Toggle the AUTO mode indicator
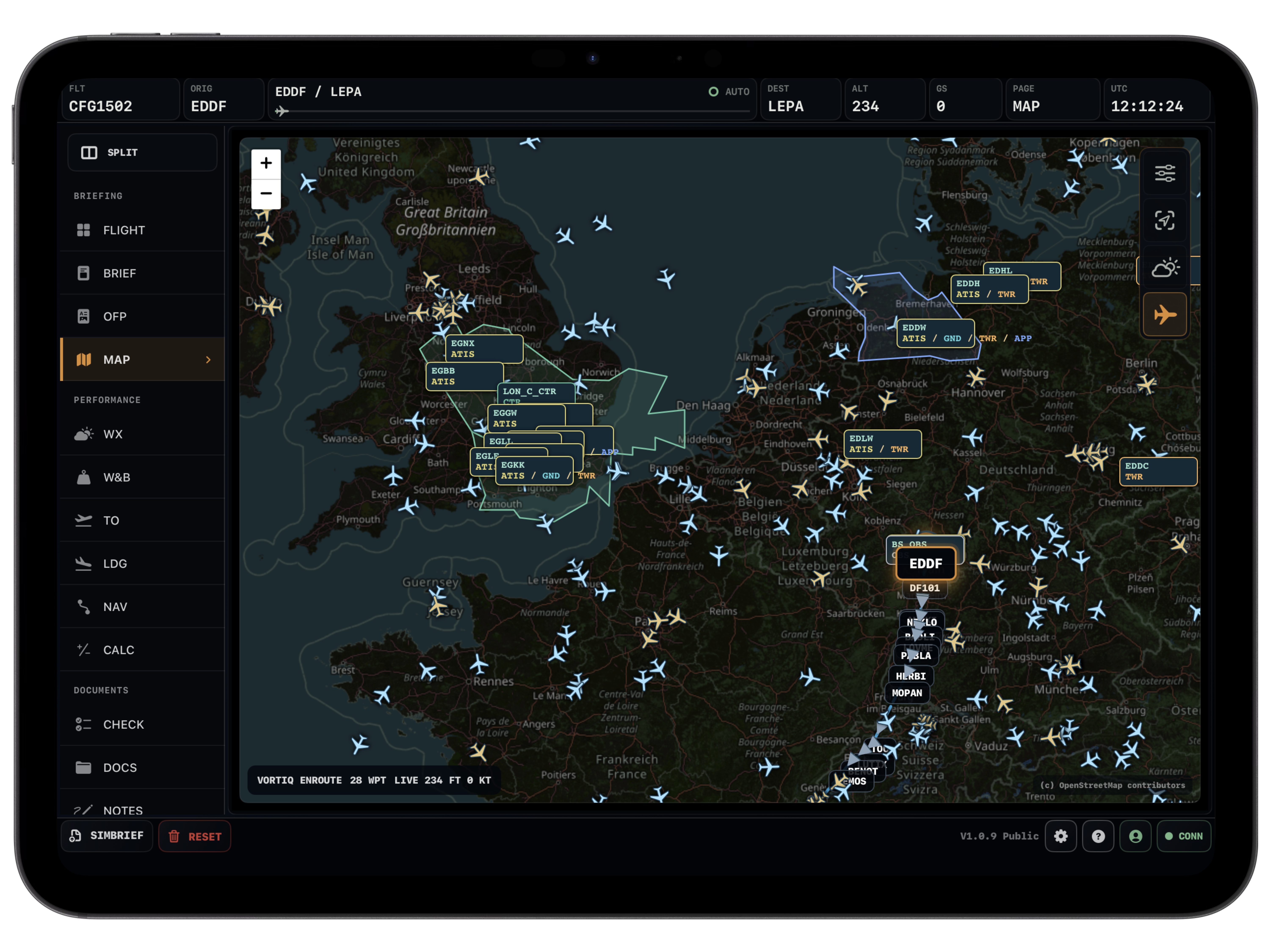 click(x=729, y=92)
